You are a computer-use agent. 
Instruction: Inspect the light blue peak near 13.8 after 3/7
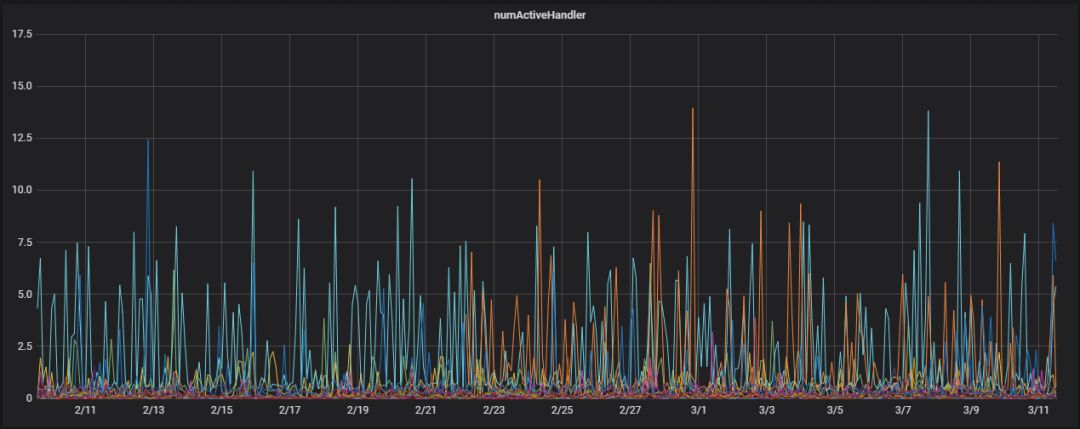coord(928,112)
